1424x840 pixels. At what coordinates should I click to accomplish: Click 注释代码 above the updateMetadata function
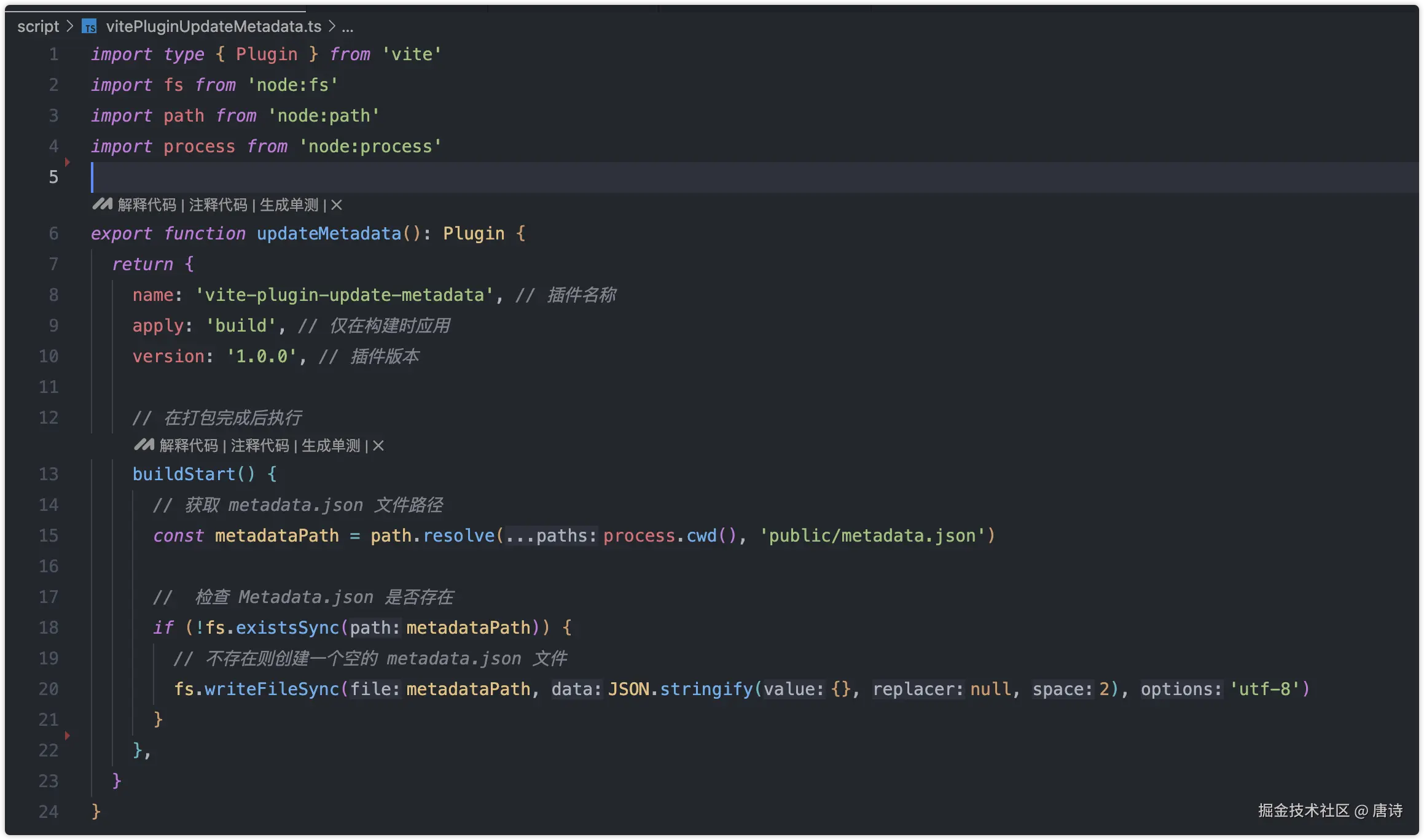point(217,205)
